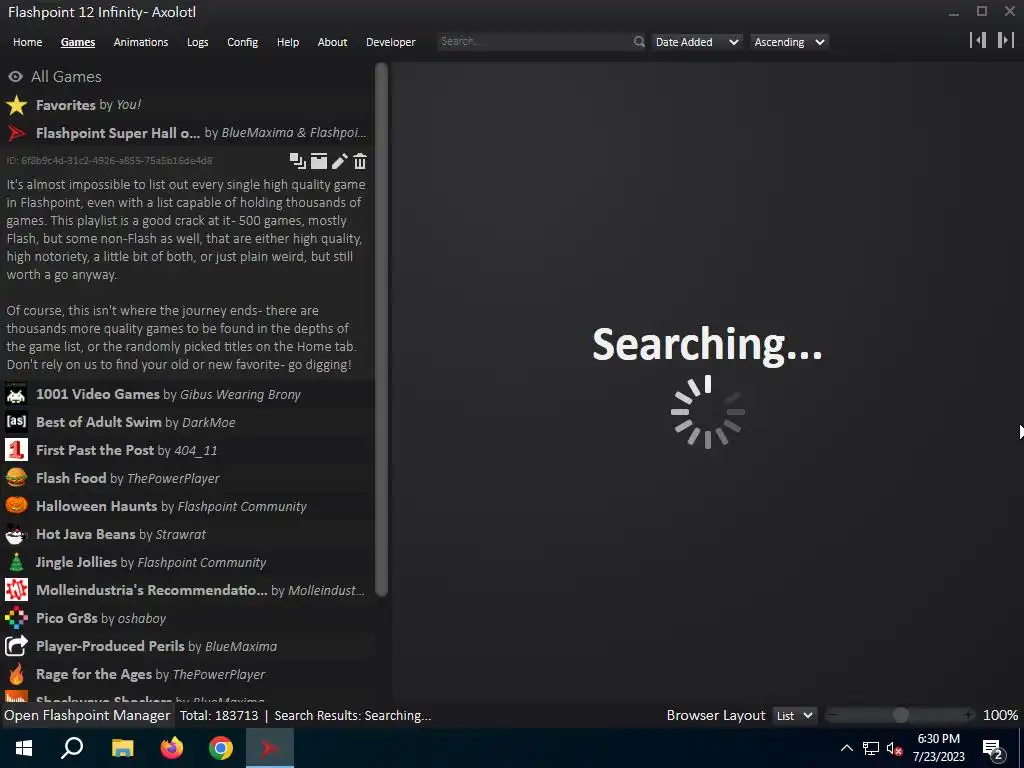1024x768 pixels.
Task: Open the Developer tab
Action: pyautogui.click(x=391, y=42)
